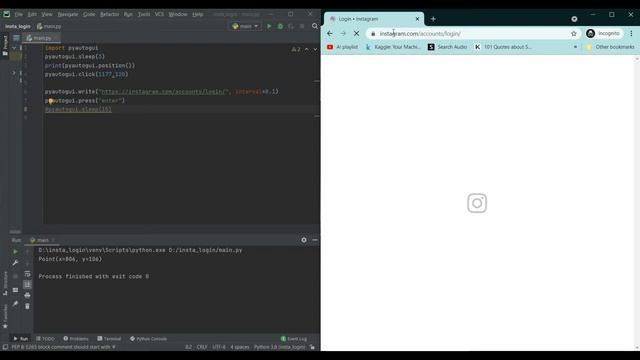Click Run with Coverage icon in the toolbar
This screenshot has width=640, height=360.
pyautogui.click(x=291, y=26)
